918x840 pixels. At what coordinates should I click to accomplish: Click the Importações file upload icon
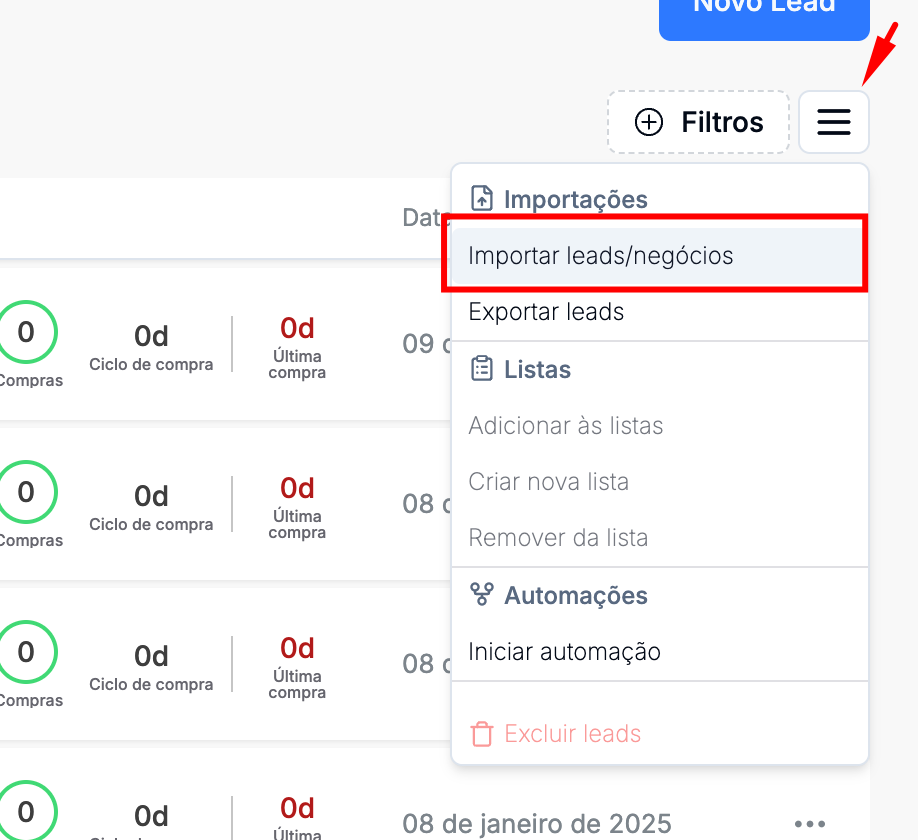(482, 199)
